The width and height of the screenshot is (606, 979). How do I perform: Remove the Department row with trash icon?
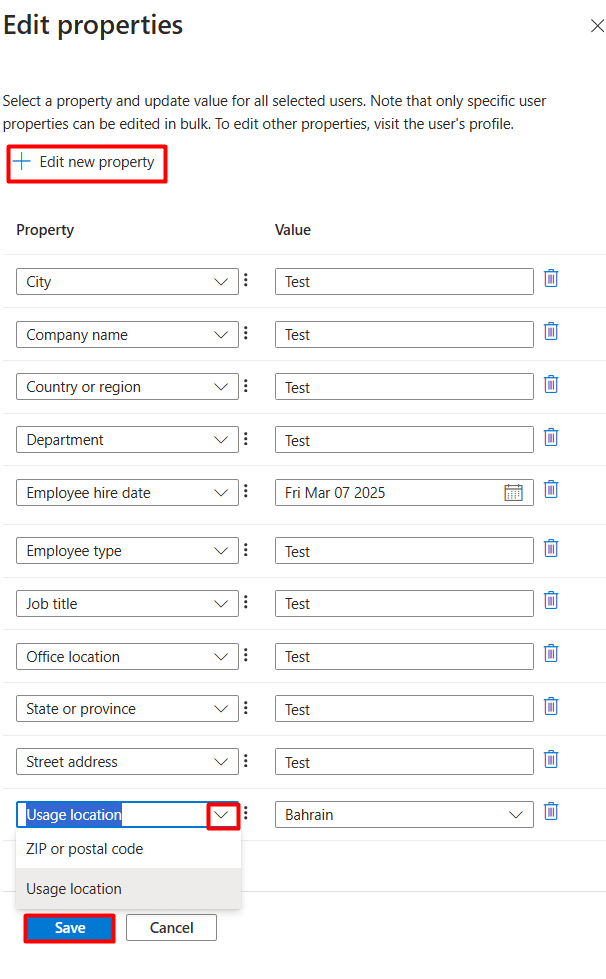[551, 437]
